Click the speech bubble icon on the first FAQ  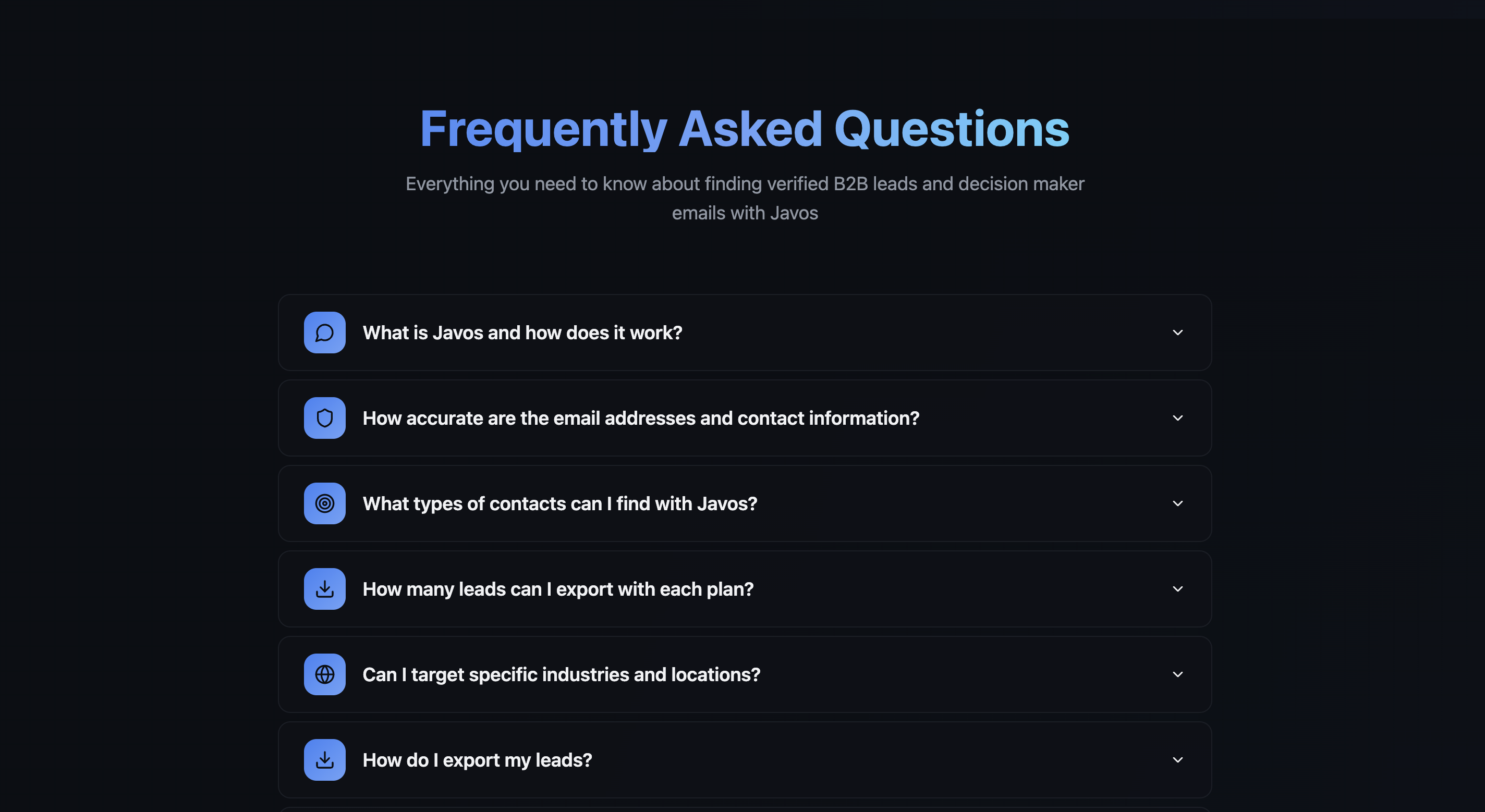pyautogui.click(x=324, y=333)
